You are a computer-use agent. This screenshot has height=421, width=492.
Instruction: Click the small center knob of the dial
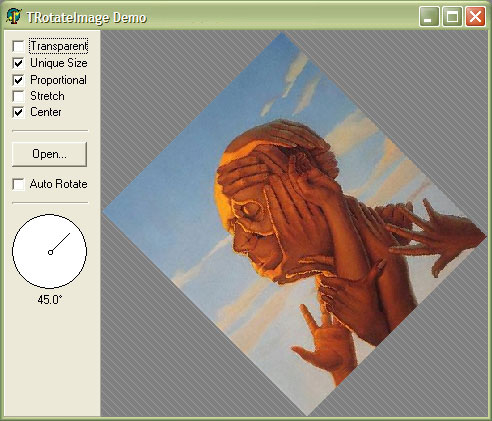50,252
